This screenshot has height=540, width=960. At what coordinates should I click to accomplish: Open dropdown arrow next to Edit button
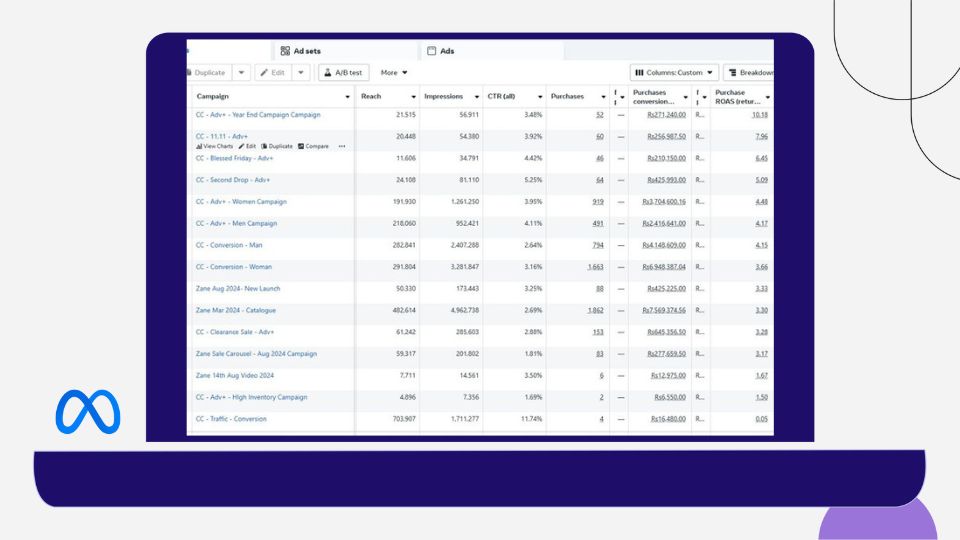301,73
